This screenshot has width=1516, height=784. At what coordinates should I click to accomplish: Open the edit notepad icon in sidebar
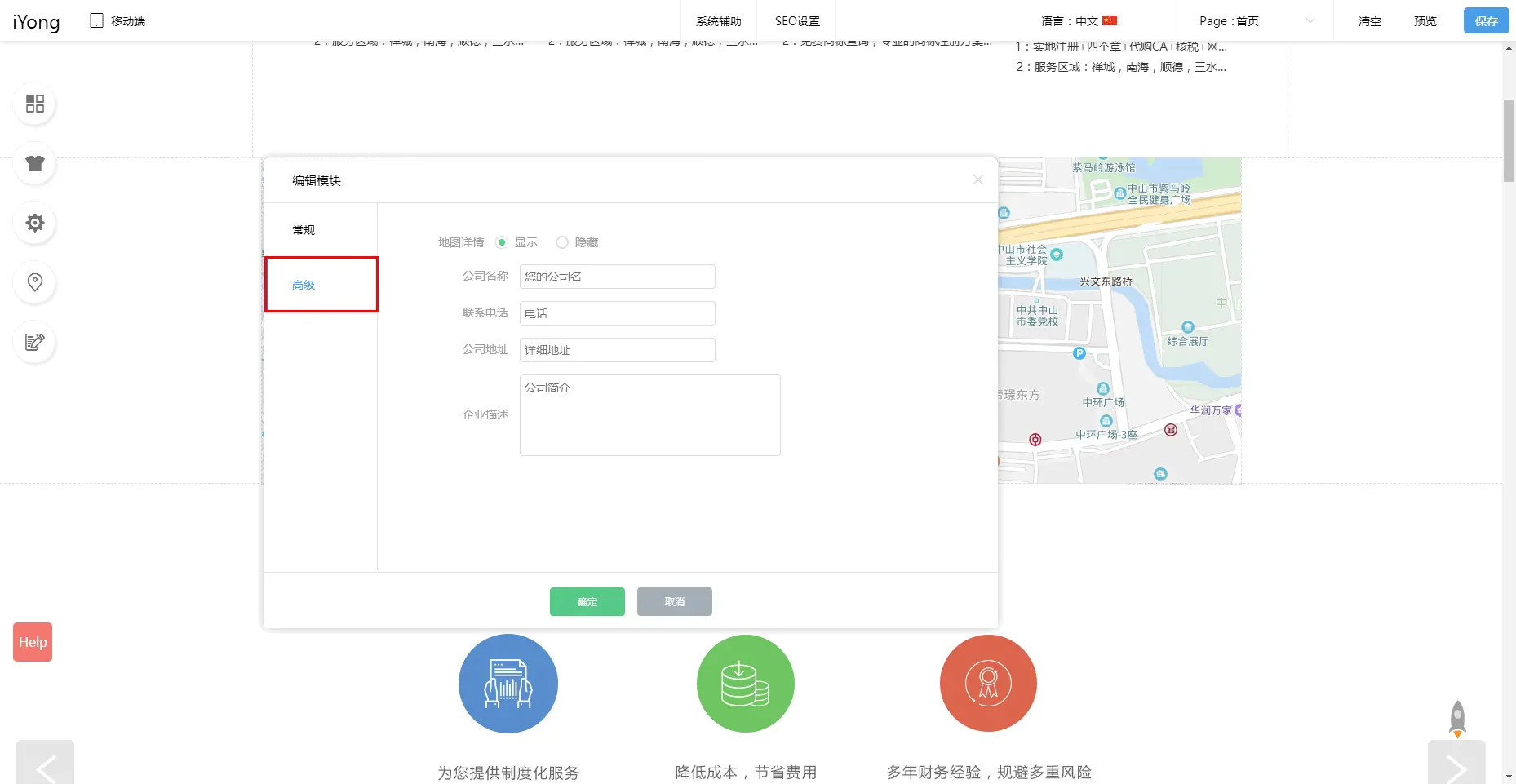click(35, 342)
